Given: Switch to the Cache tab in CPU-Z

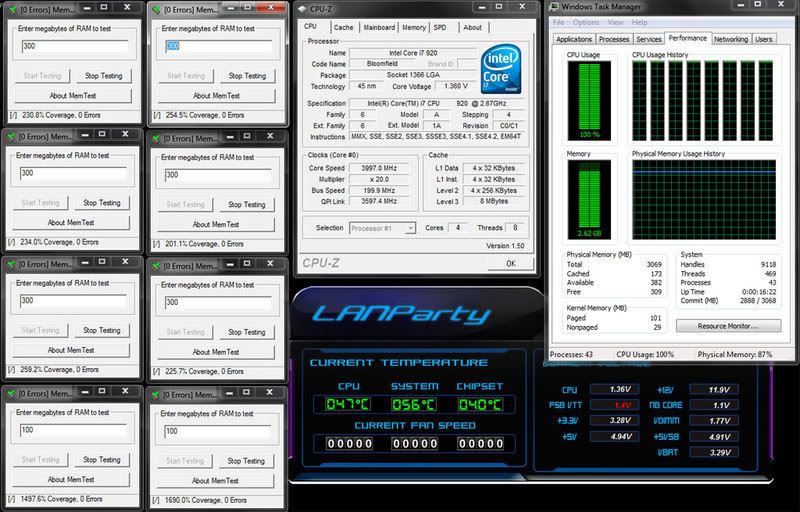Looking at the screenshot, I should click(343, 28).
